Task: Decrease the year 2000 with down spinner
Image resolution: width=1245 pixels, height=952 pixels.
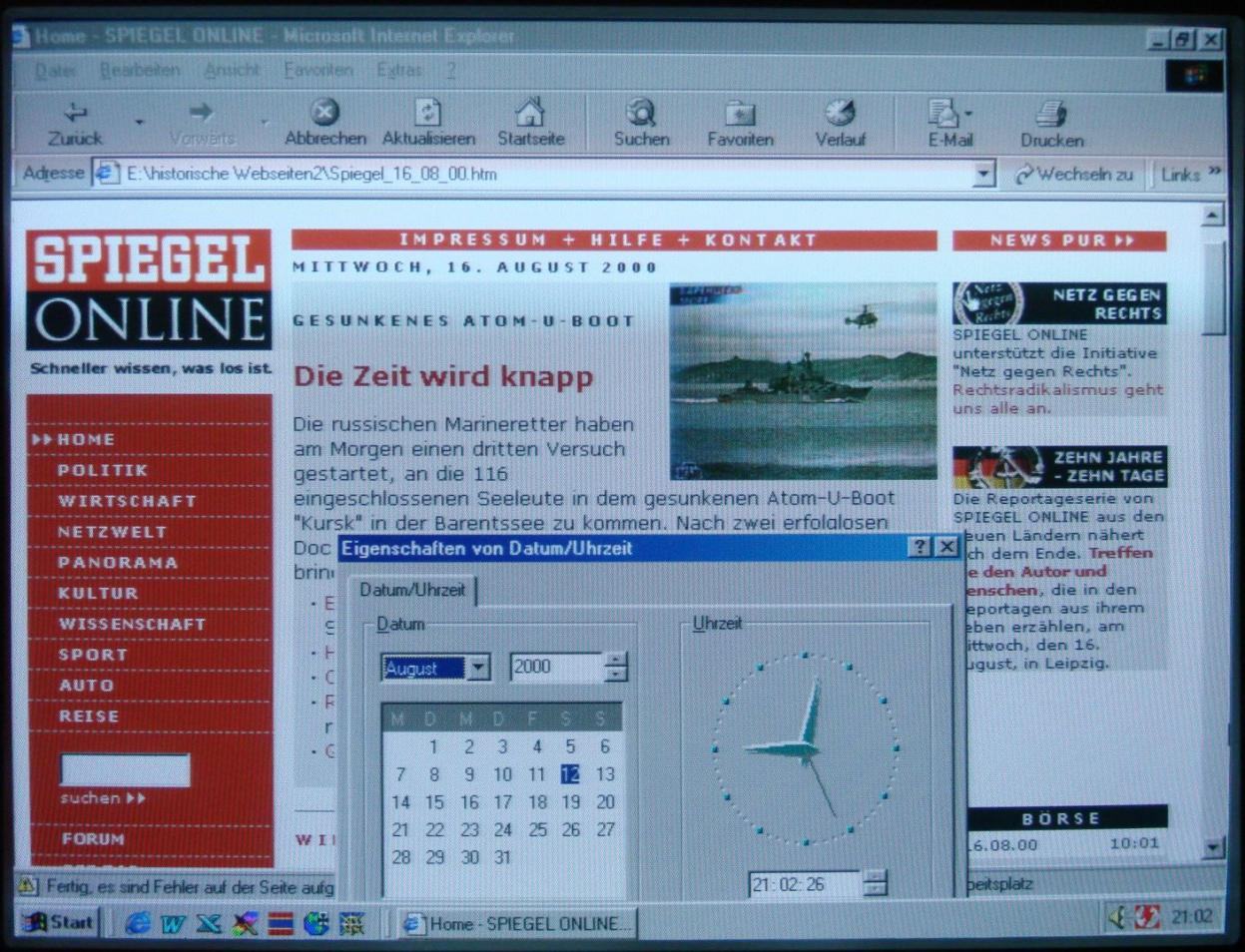Action: 616,675
